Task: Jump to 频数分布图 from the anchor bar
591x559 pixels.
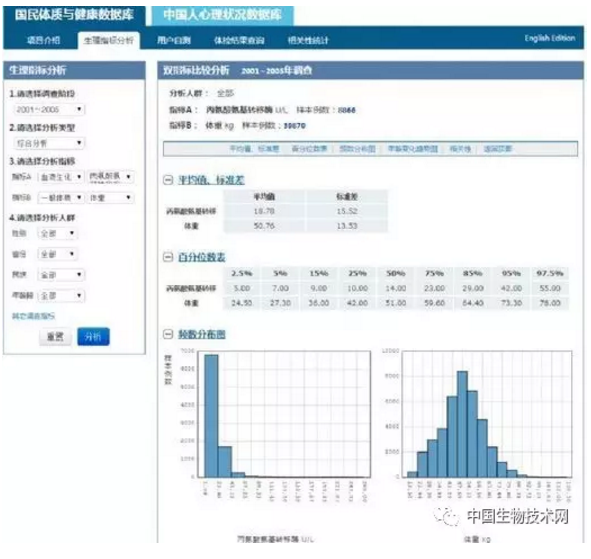Action: 357,149
